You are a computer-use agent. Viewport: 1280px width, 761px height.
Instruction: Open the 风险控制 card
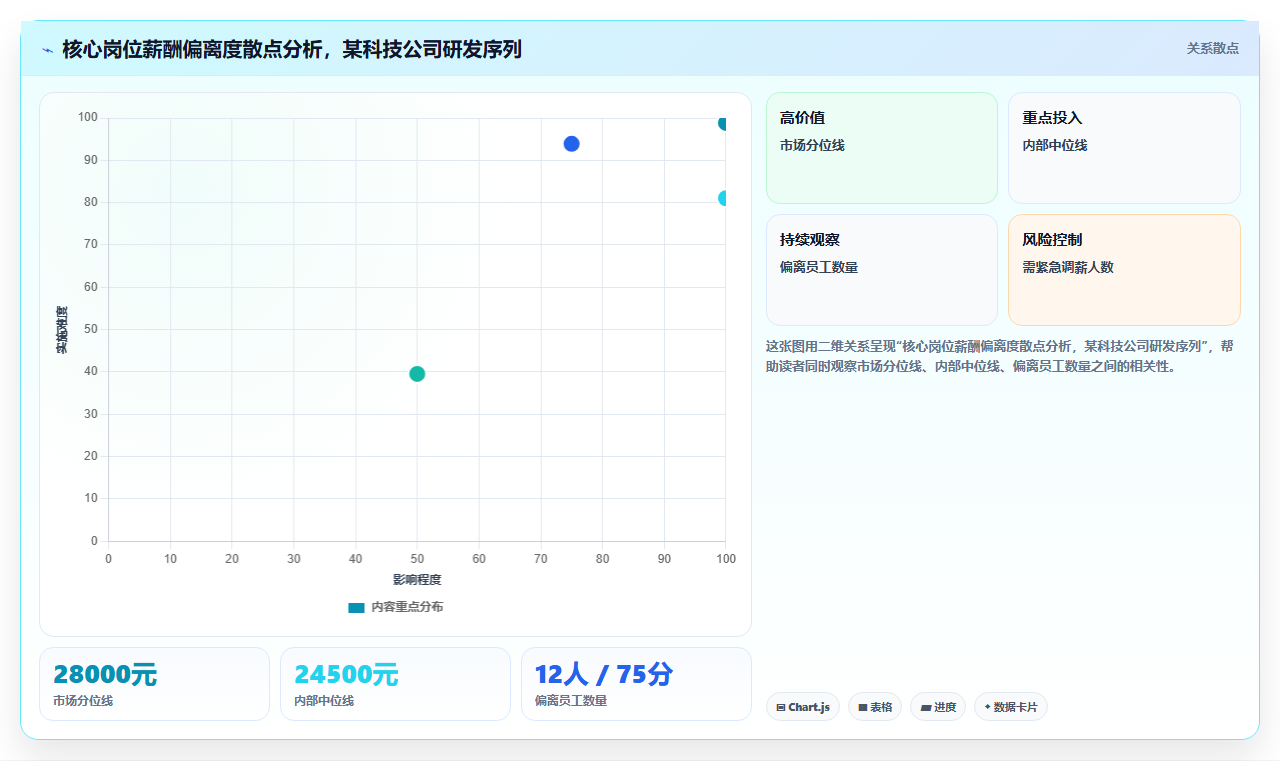(1124, 270)
